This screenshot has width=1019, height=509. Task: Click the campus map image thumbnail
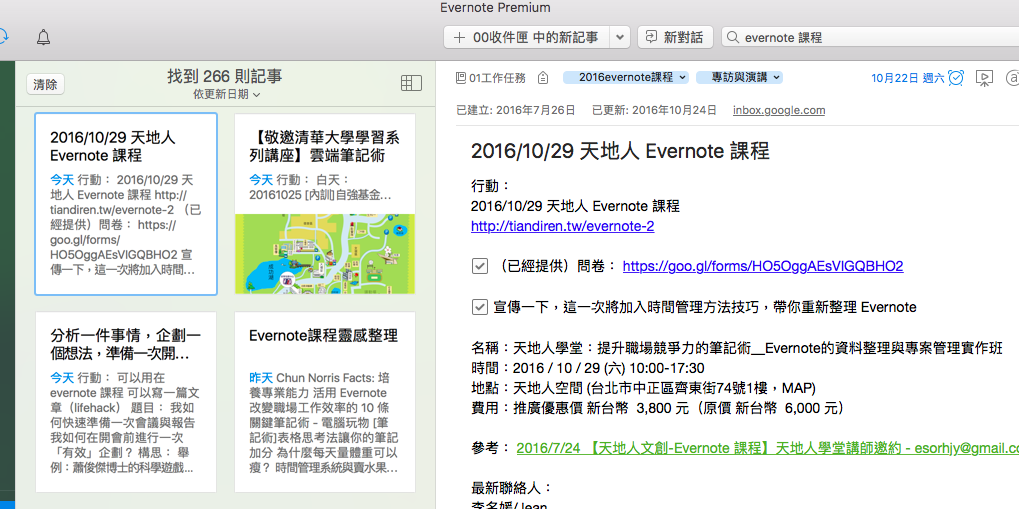(325, 254)
